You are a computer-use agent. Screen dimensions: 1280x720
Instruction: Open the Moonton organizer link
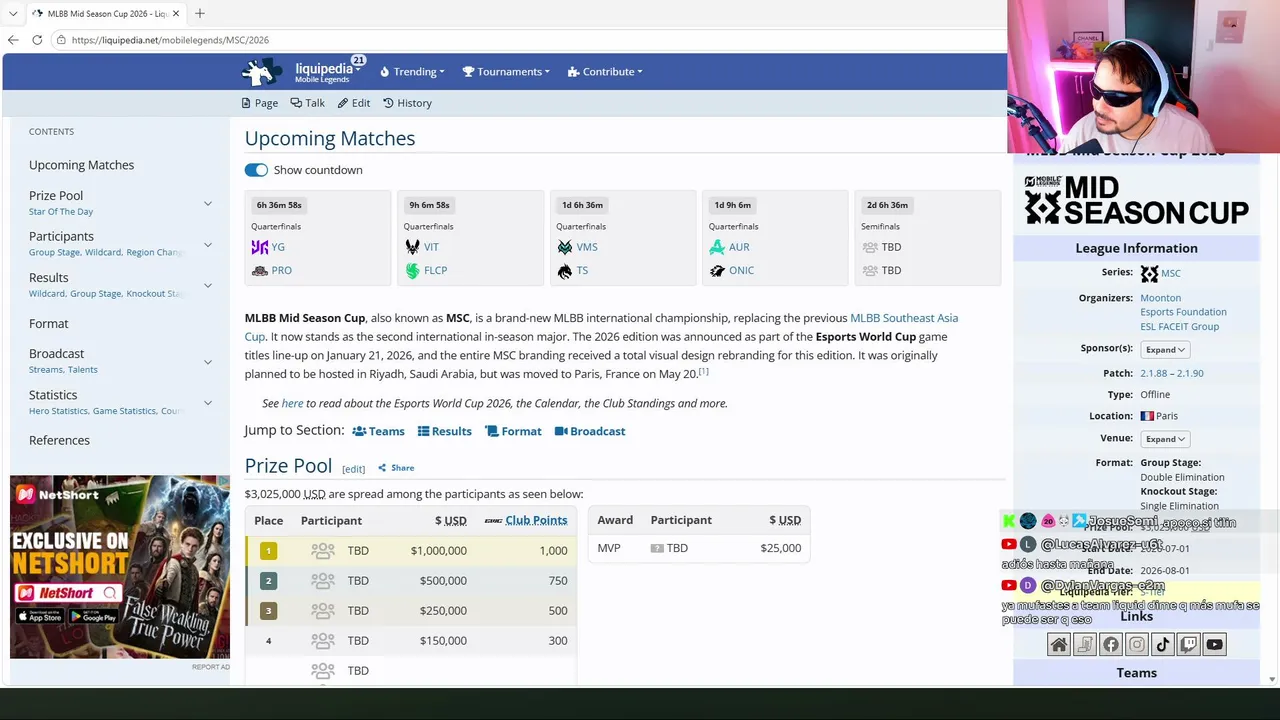pyautogui.click(x=1160, y=298)
